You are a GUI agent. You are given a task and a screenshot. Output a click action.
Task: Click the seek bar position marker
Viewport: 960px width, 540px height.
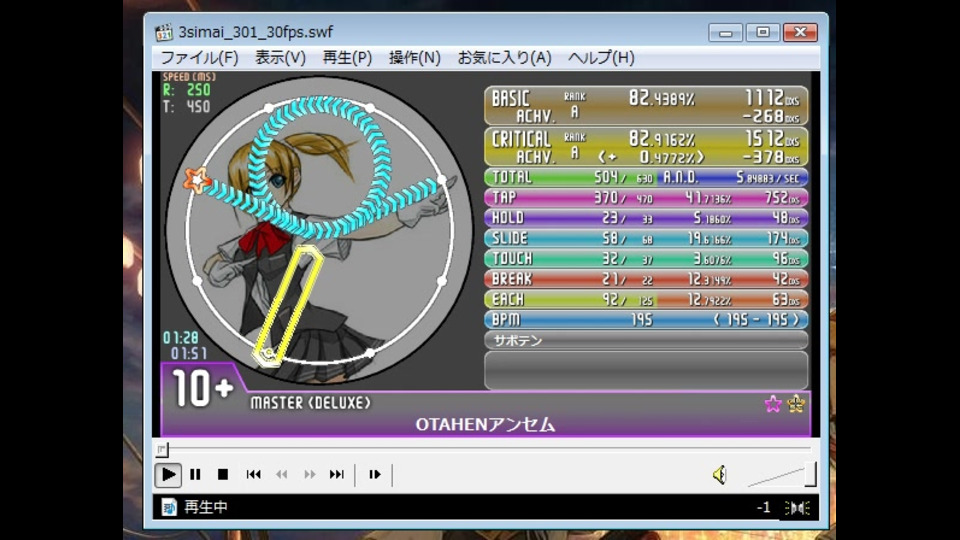coord(161,449)
